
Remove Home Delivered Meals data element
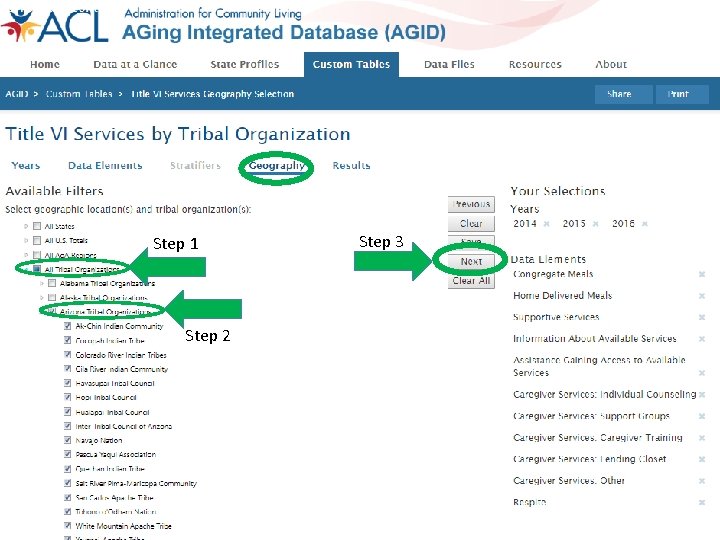click(702, 296)
